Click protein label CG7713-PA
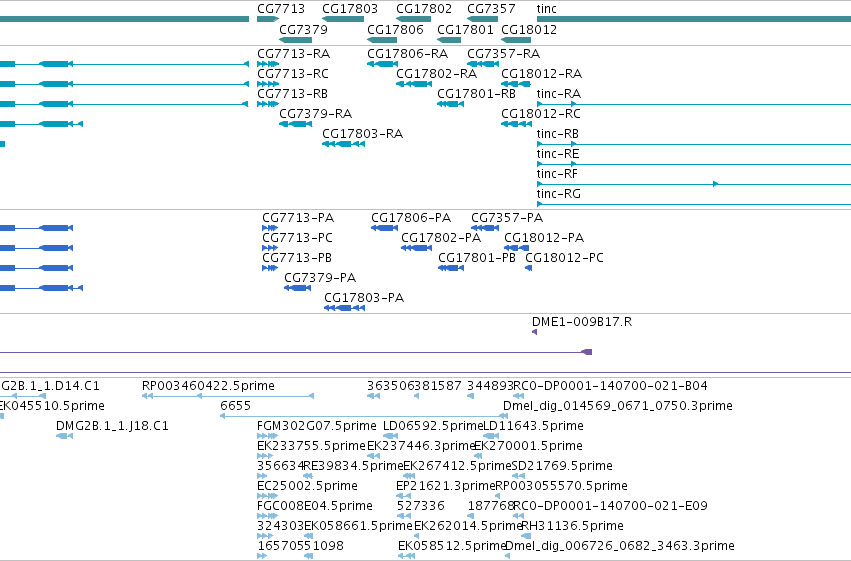 pyautogui.click(x=298, y=218)
